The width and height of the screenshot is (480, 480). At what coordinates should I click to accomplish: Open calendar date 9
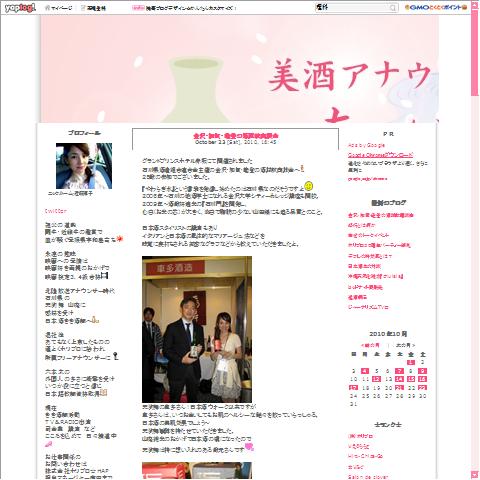point(423,371)
